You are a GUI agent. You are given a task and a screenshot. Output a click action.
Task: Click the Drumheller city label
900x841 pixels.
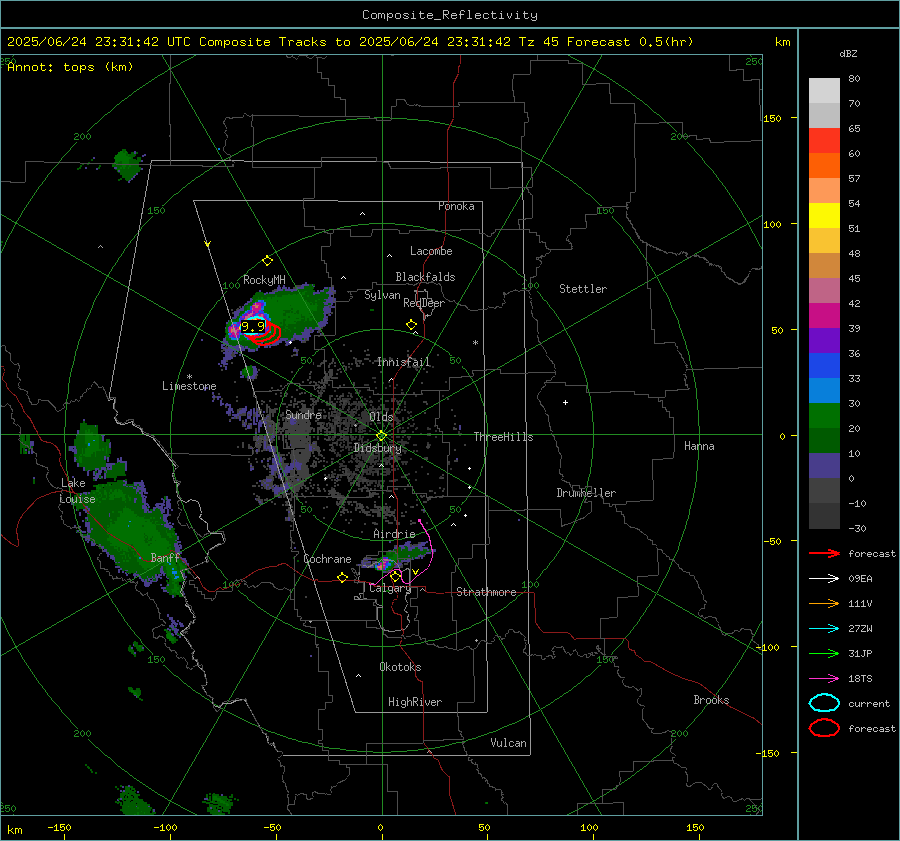586,493
